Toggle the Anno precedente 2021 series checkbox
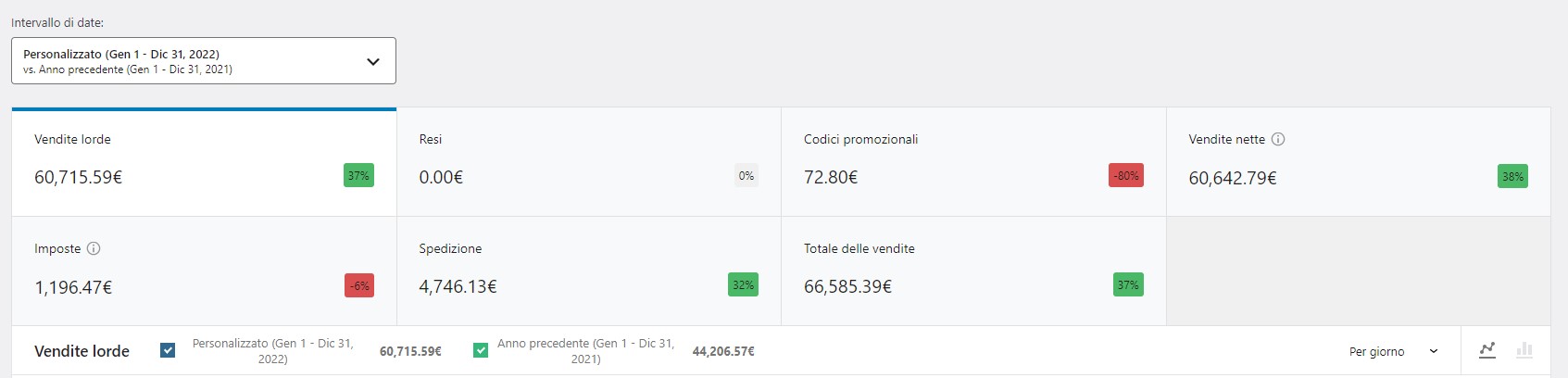The image size is (1568, 378). click(481, 350)
